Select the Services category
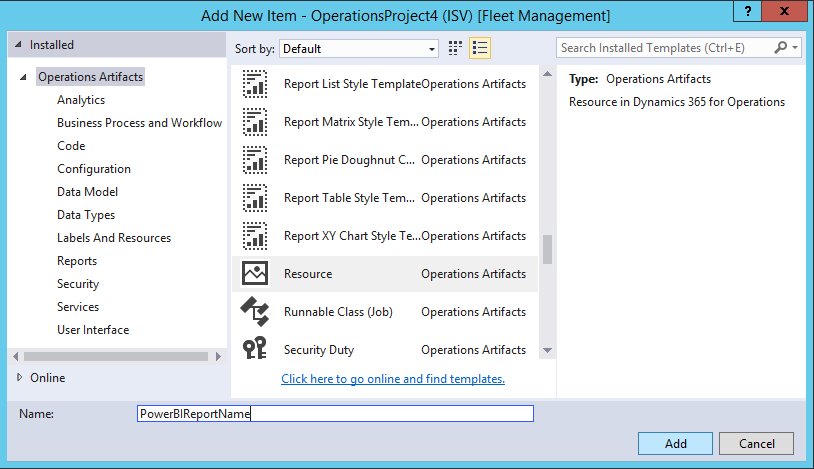Image resolution: width=814 pixels, height=469 pixels. pos(78,307)
